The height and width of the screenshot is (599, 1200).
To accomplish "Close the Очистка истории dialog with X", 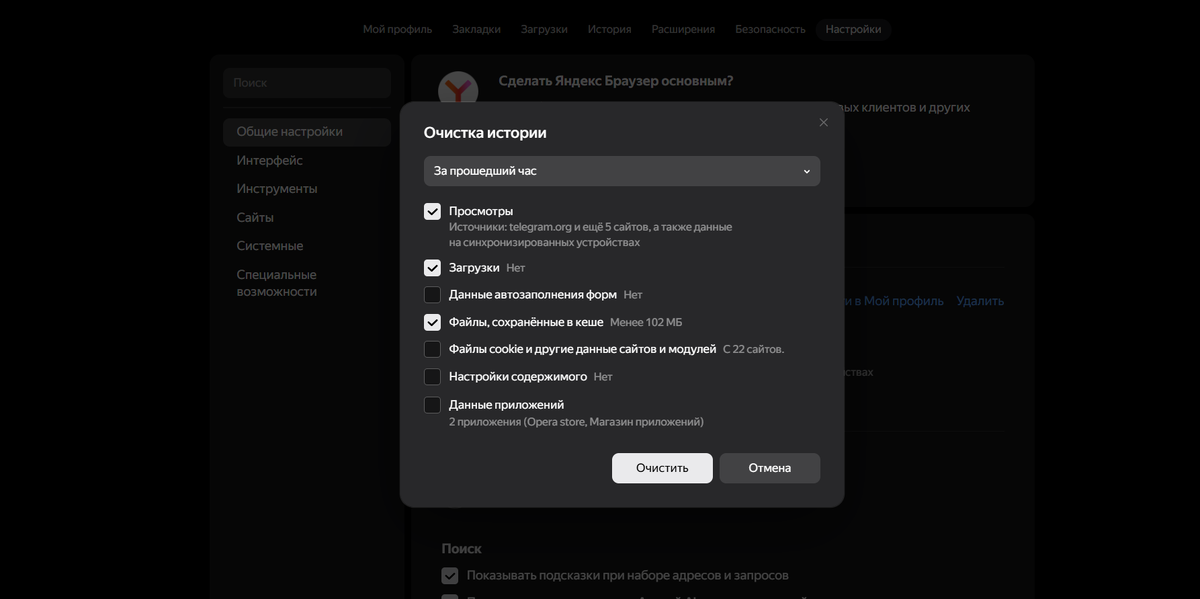I will [823, 122].
